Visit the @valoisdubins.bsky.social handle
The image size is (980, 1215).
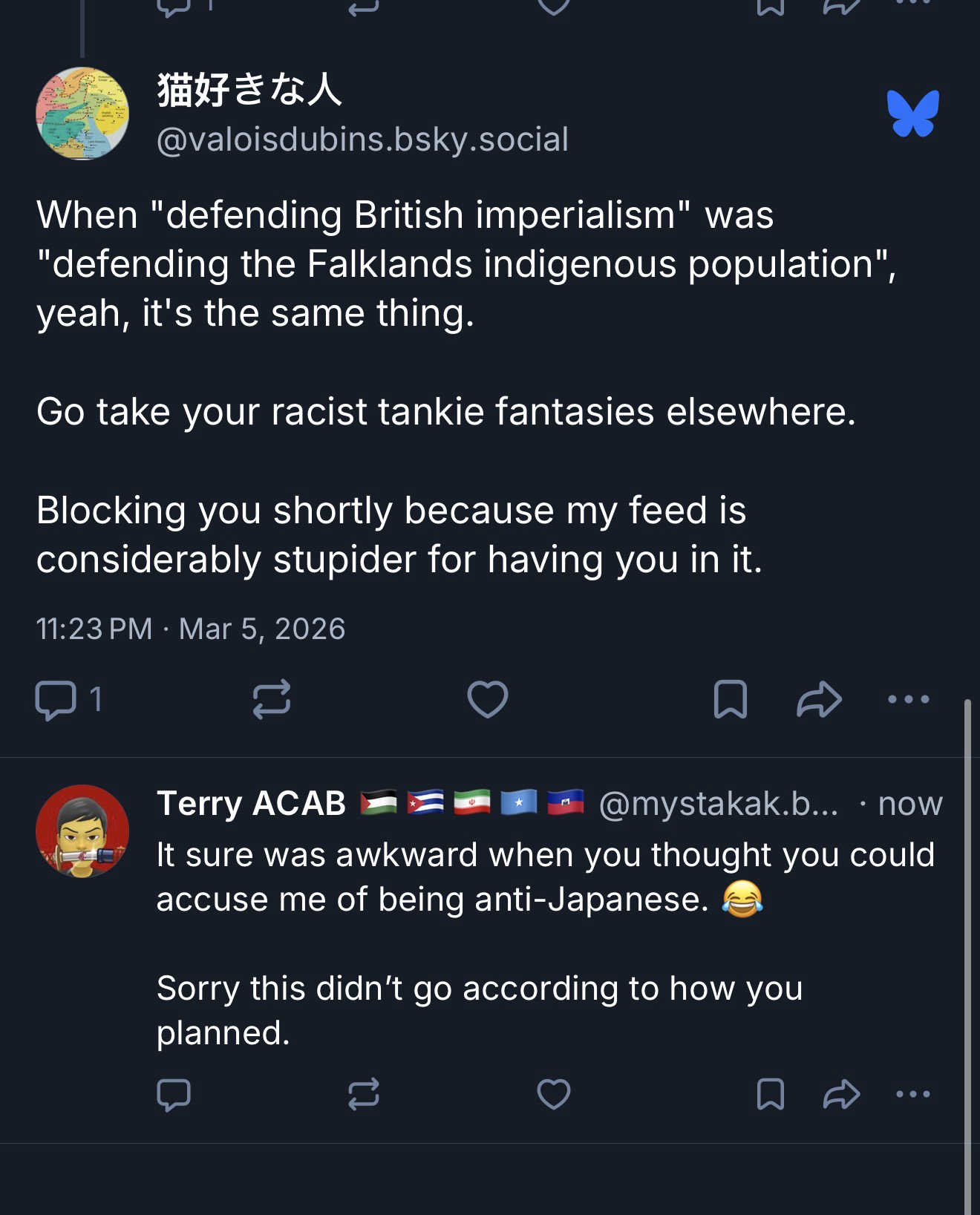click(362, 140)
